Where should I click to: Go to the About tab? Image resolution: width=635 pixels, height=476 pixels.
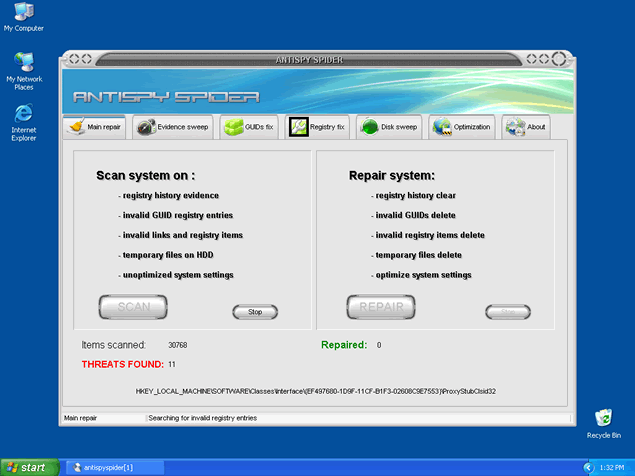(527, 127)
